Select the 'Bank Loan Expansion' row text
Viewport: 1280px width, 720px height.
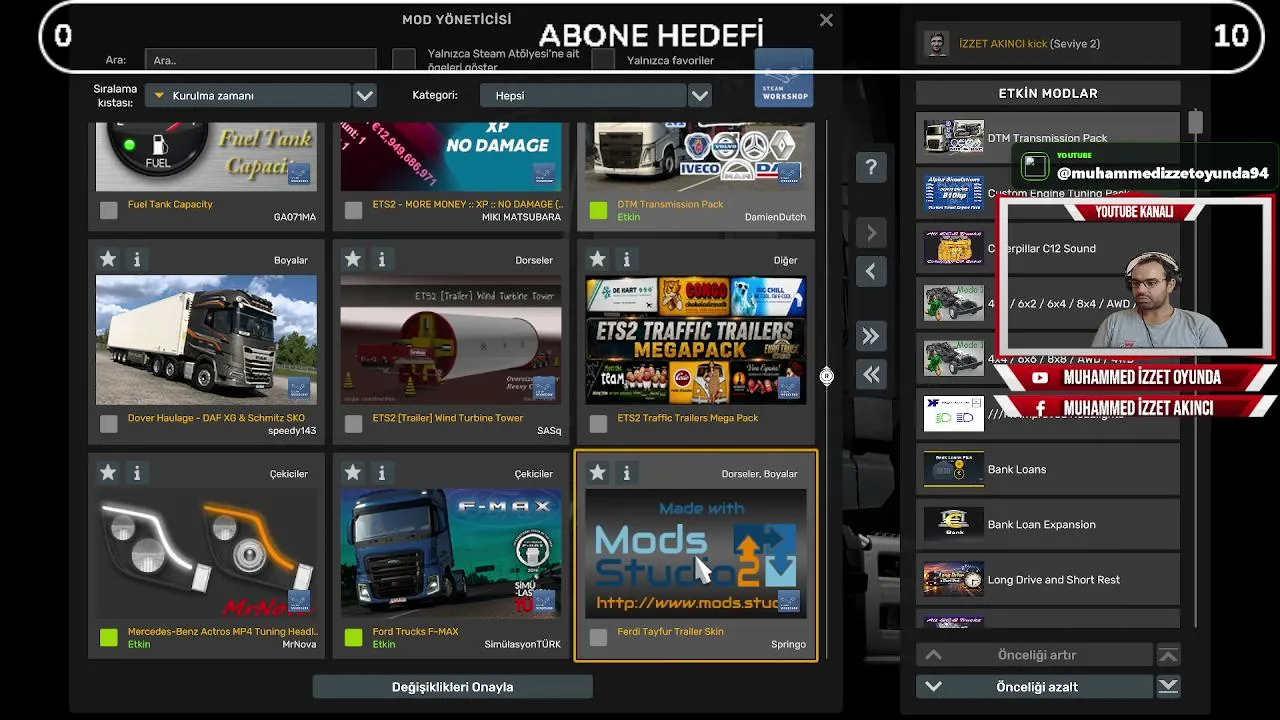point(1042,524)
